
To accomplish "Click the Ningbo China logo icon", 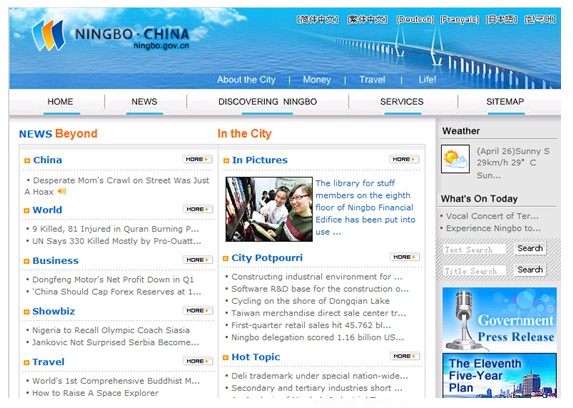I will point(49,35).
